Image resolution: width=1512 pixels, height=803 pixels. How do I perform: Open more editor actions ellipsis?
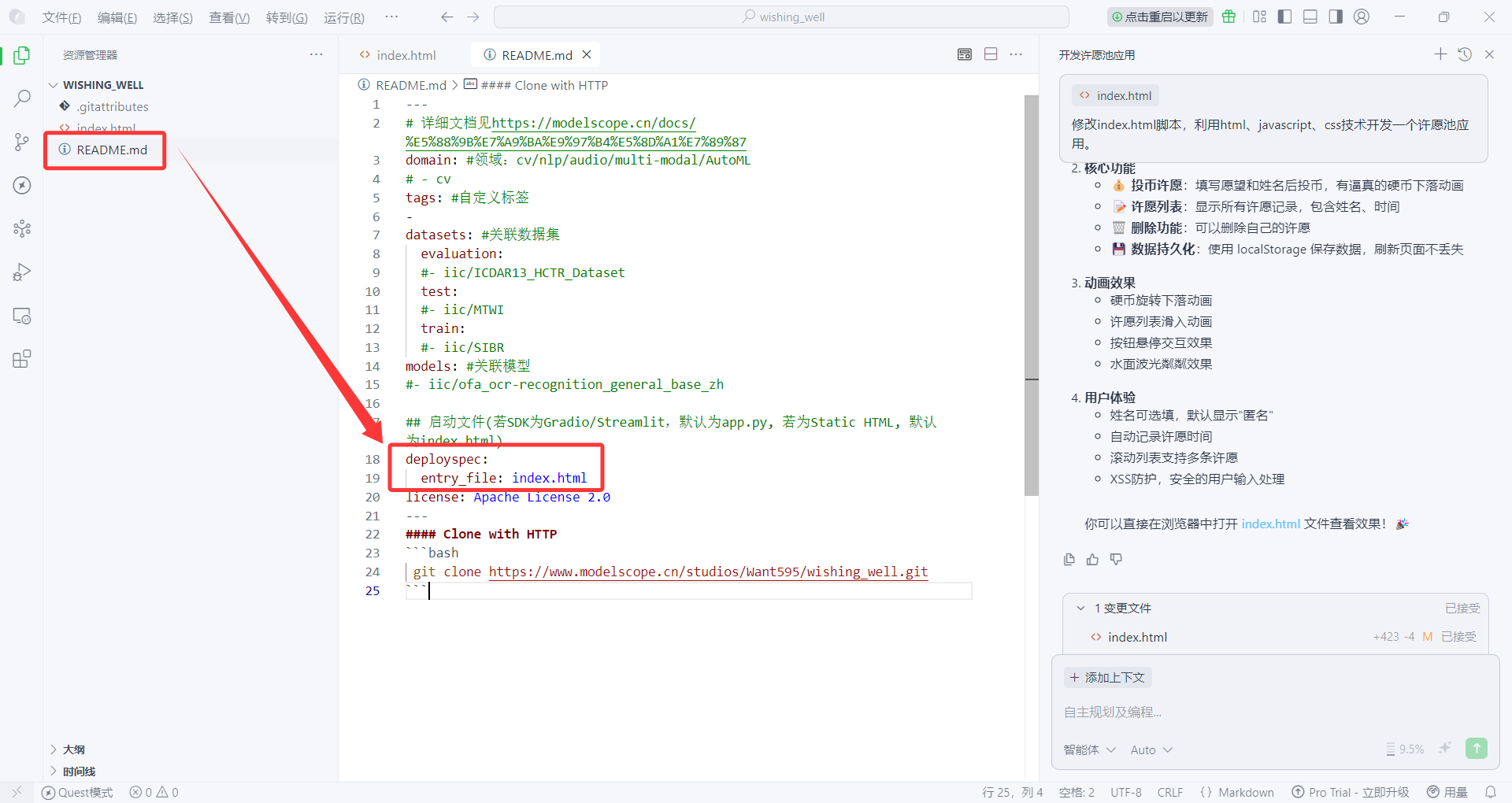[1016, 54]
